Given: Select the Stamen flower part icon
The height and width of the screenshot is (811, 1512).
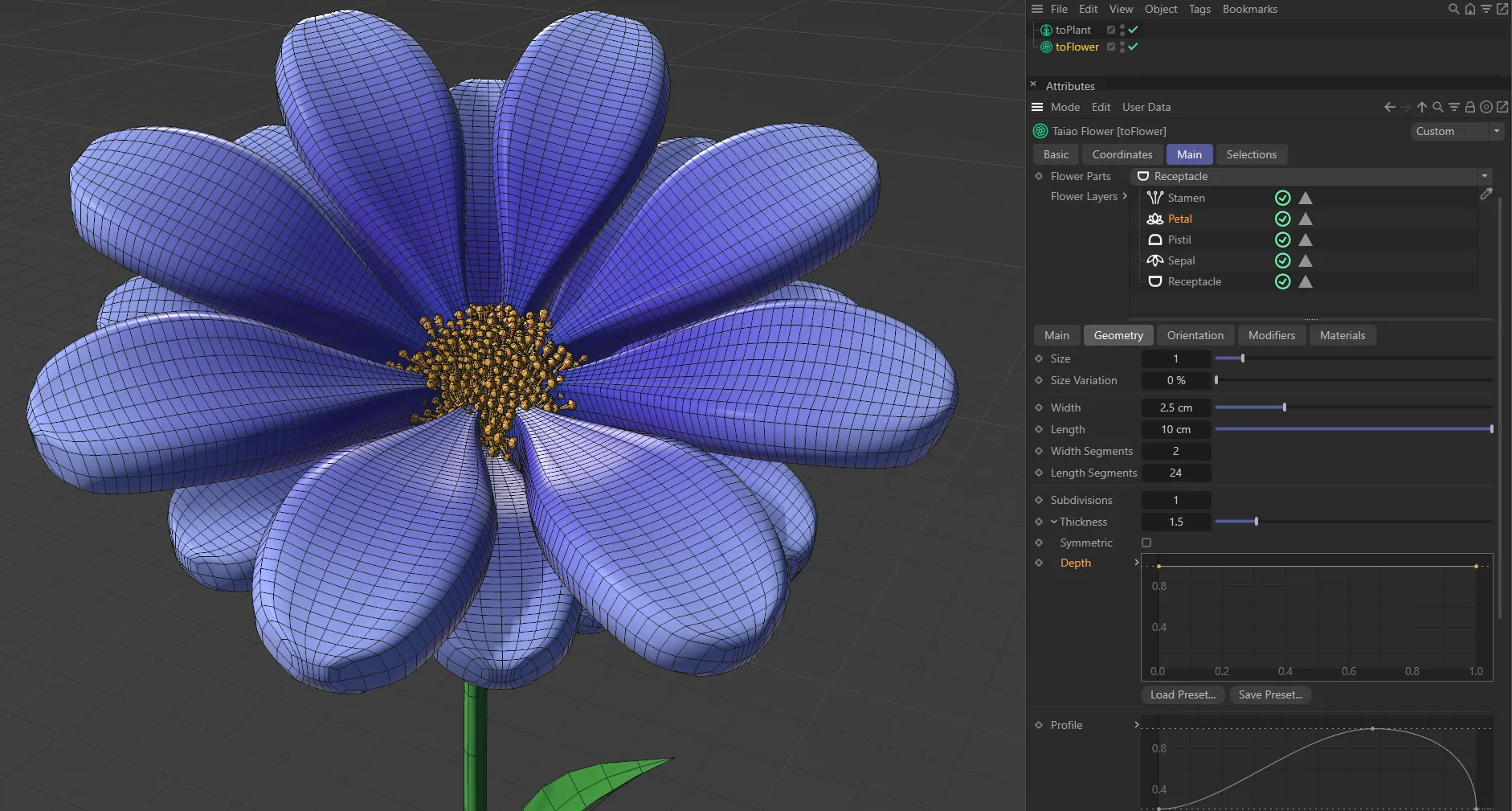Looking at the screenshot, I should click(1154, 198).
